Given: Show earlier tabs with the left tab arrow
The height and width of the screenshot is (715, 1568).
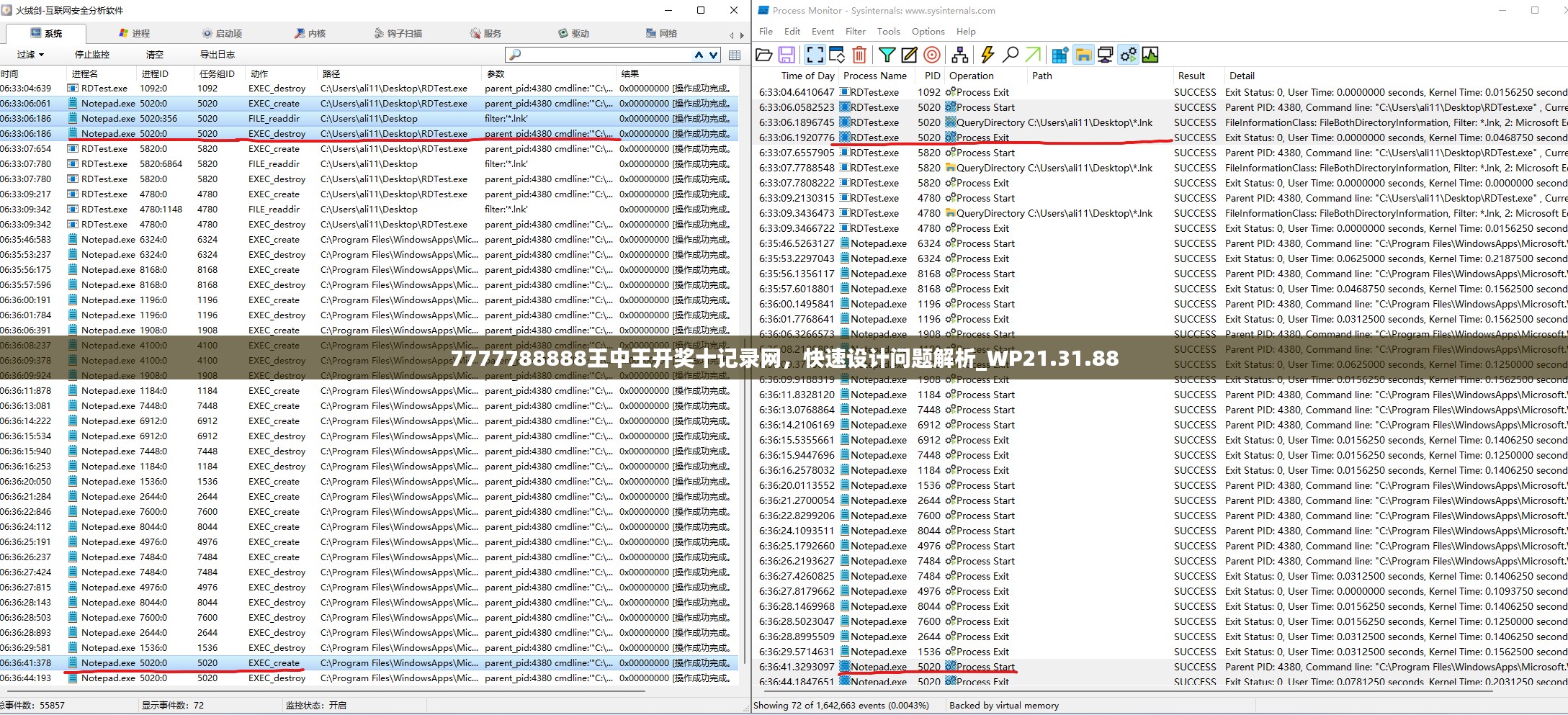Looking at the screenshot, I should tap(732, 35).
